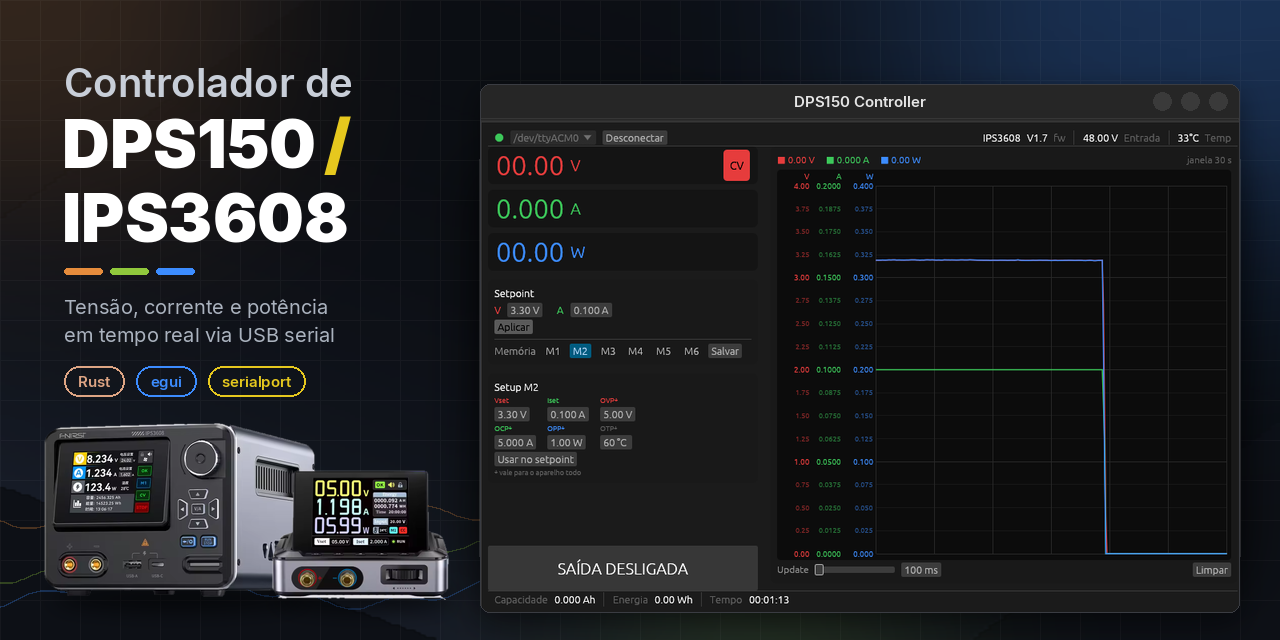Select memory slot M1
The height and width of the screenshot is (640, 1280).
coord(553,351)
